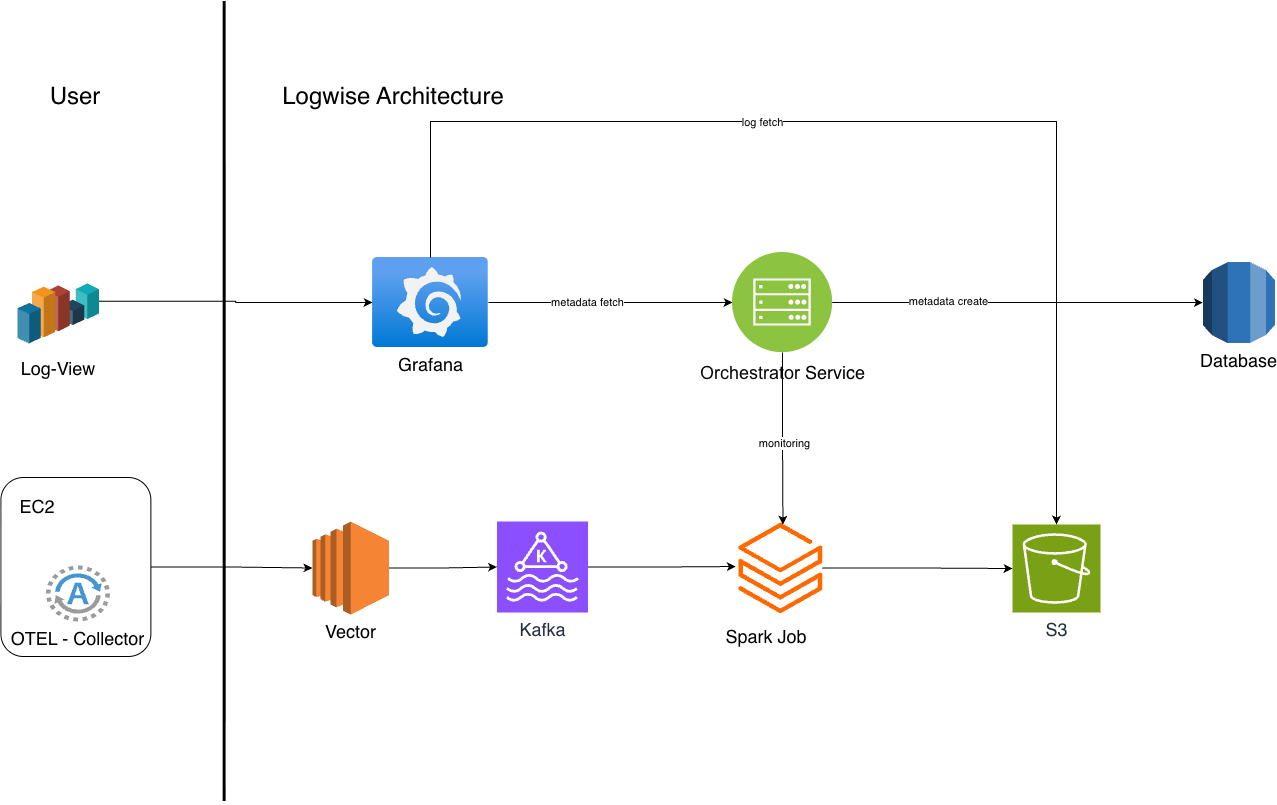Select the metadata fetch arrow label

[587, 301]
